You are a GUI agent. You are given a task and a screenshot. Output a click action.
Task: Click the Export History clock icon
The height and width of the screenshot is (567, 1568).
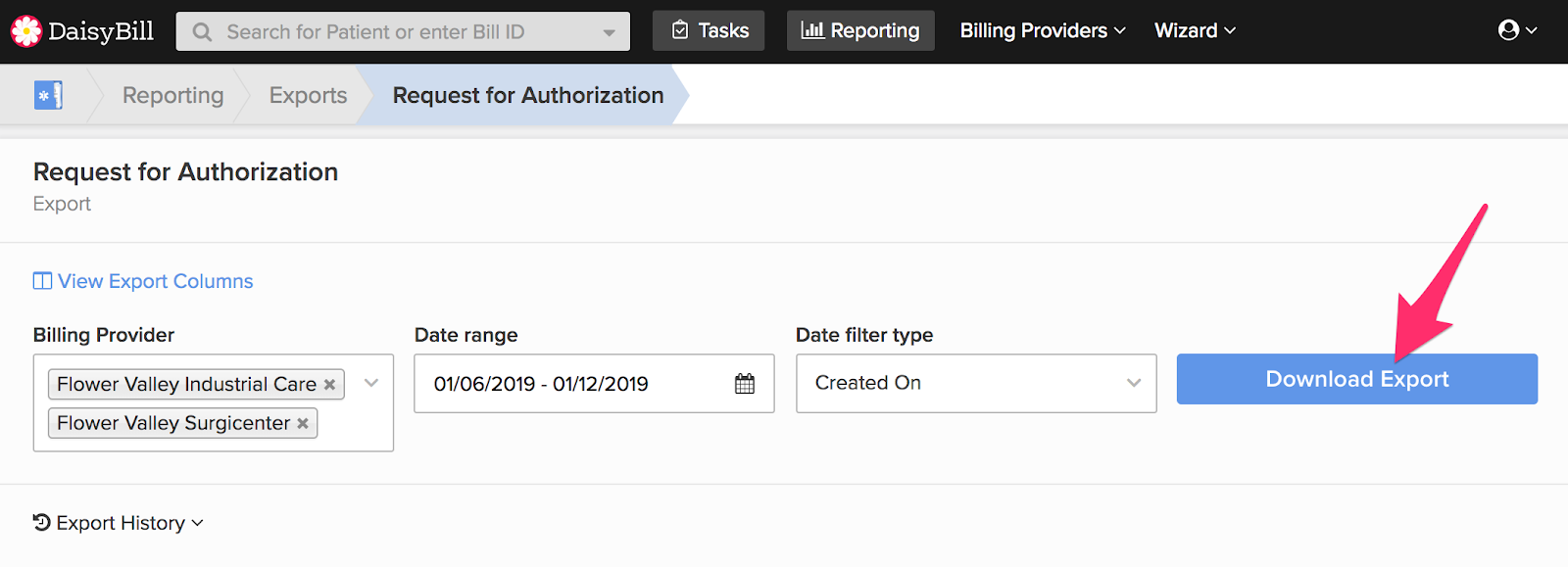[x=42, y=522]
